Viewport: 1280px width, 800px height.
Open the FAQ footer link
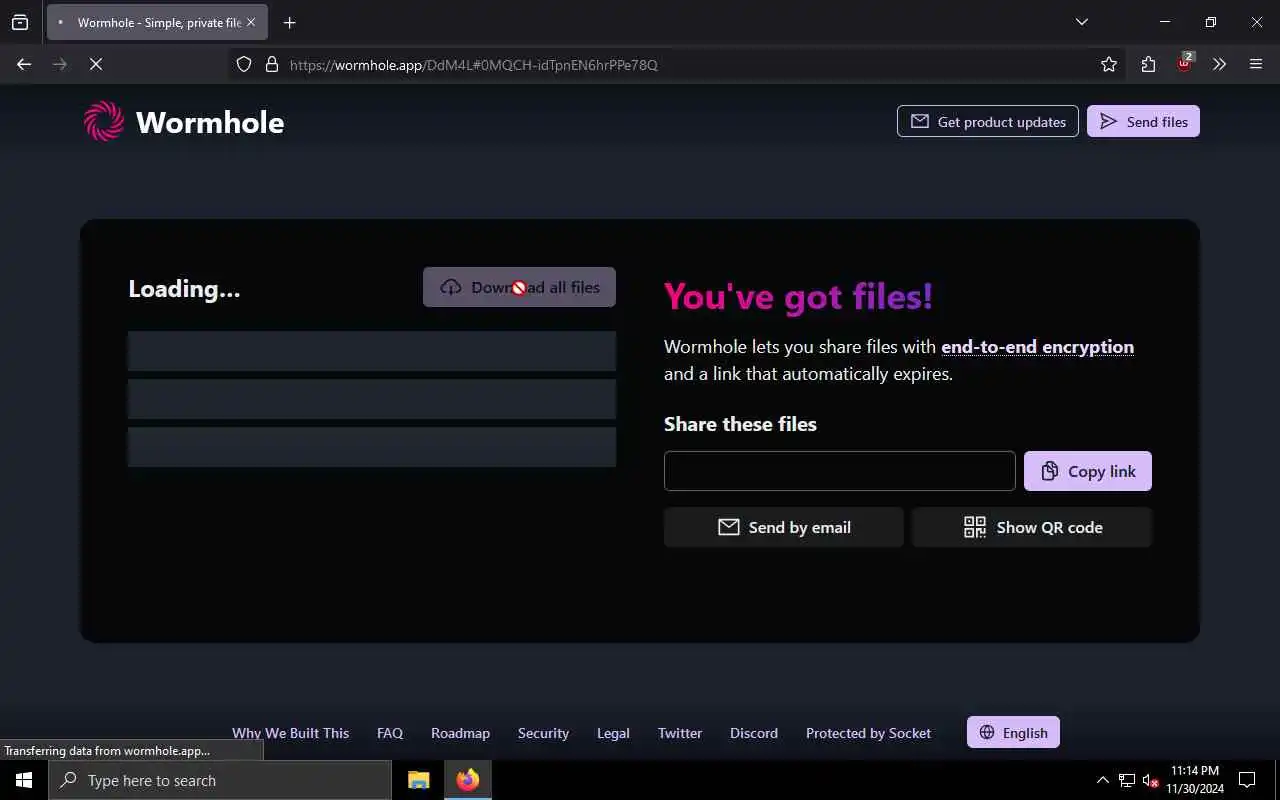point(390,733)
